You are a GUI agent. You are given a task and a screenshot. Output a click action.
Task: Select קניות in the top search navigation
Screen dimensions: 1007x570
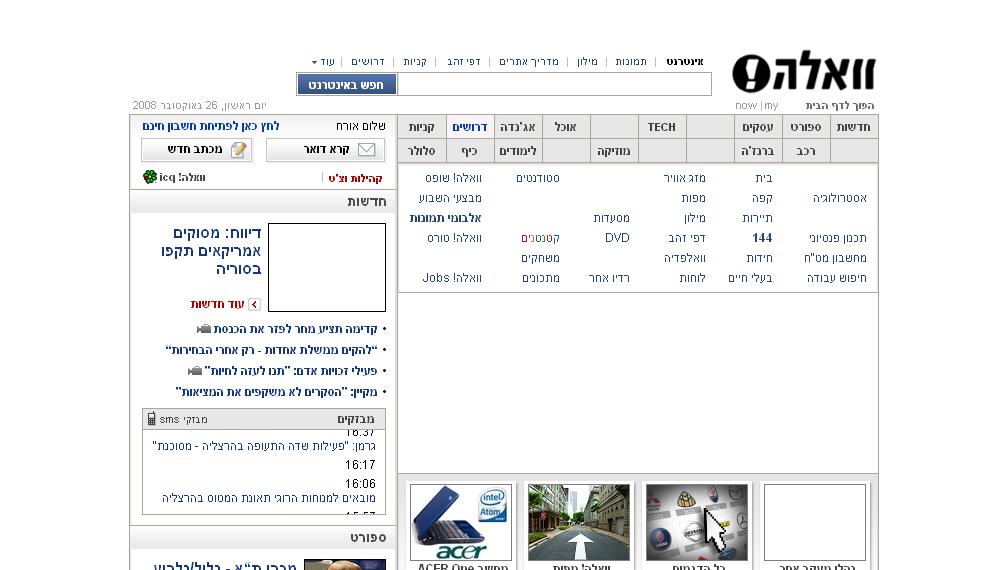[x=415, y=62]
